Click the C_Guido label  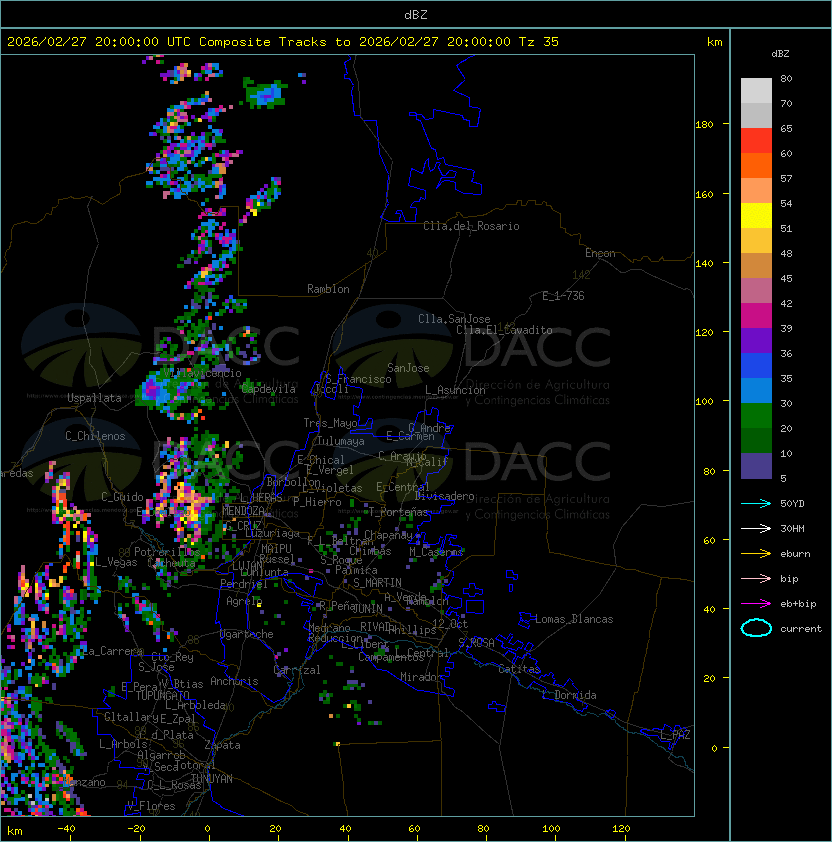[122, 497]
